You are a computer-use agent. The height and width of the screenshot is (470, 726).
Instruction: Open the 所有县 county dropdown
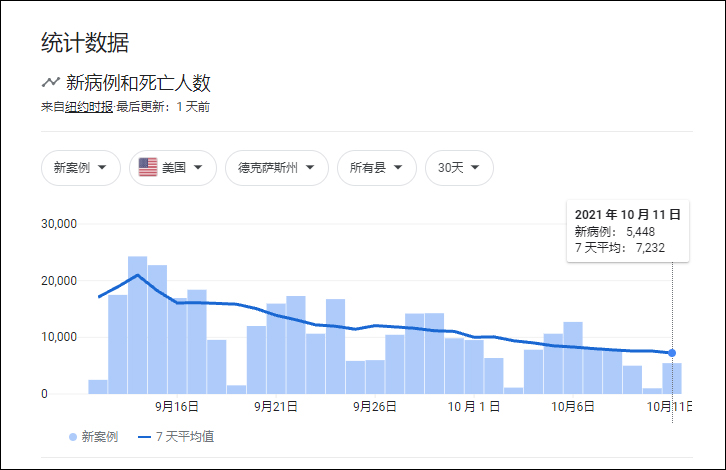[x=376, y=168]
